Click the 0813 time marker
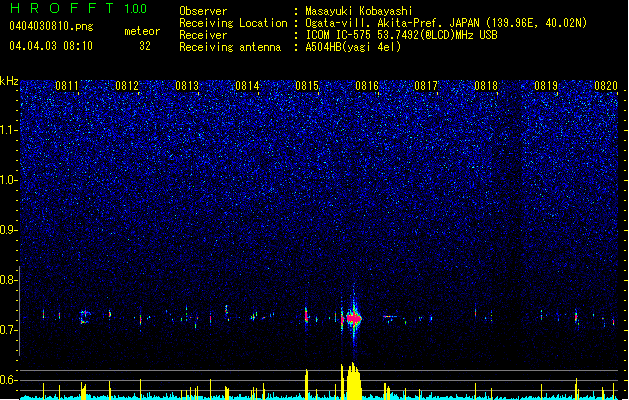This screenshot has height=400, width=629. click(187, 86)
